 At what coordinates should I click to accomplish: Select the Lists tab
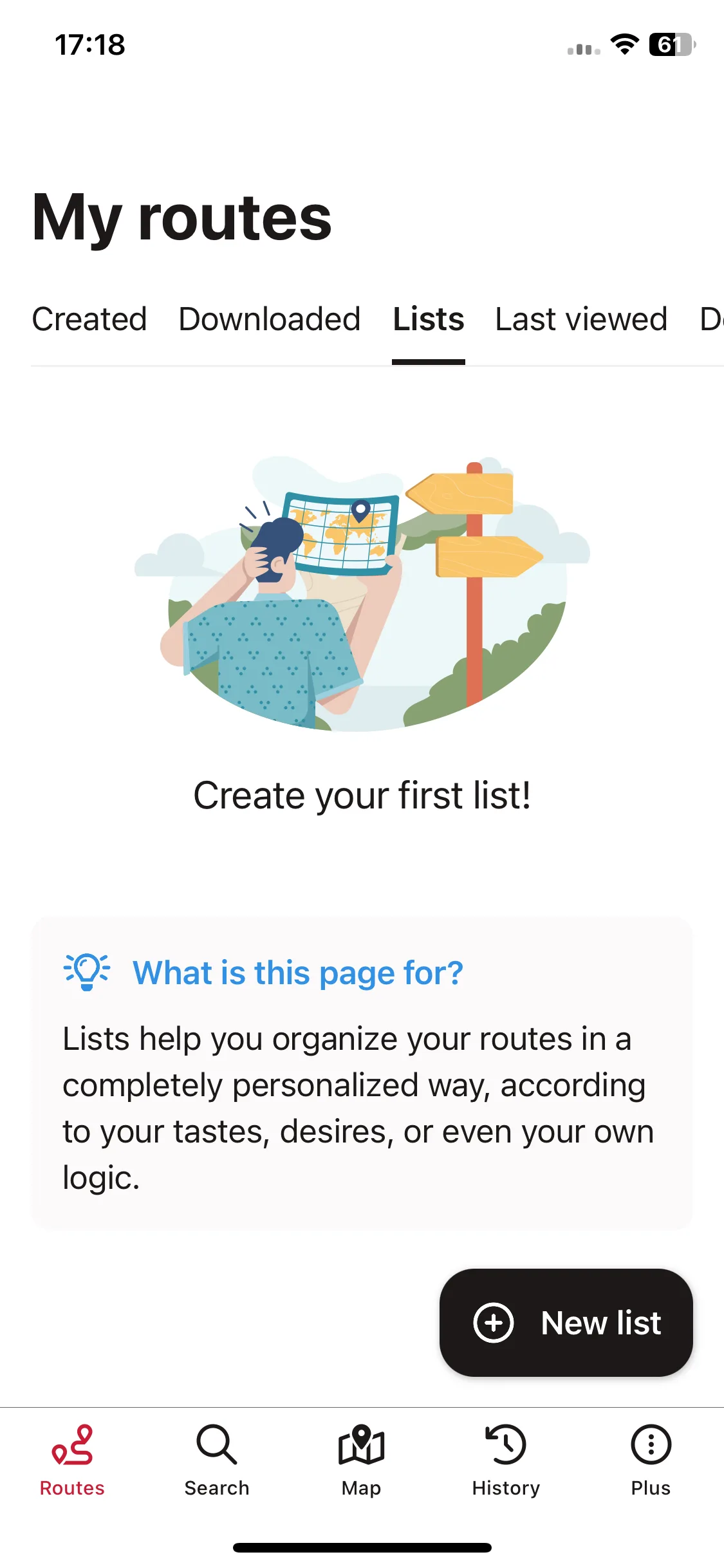tap(429, 319)
